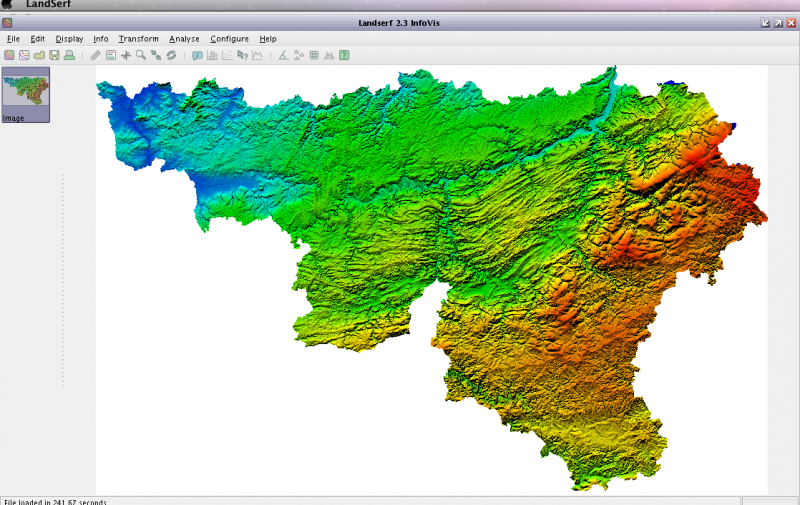Click the Open folder toolbar icon
Viewport: 800px width, 505px height.
point(39,55)
